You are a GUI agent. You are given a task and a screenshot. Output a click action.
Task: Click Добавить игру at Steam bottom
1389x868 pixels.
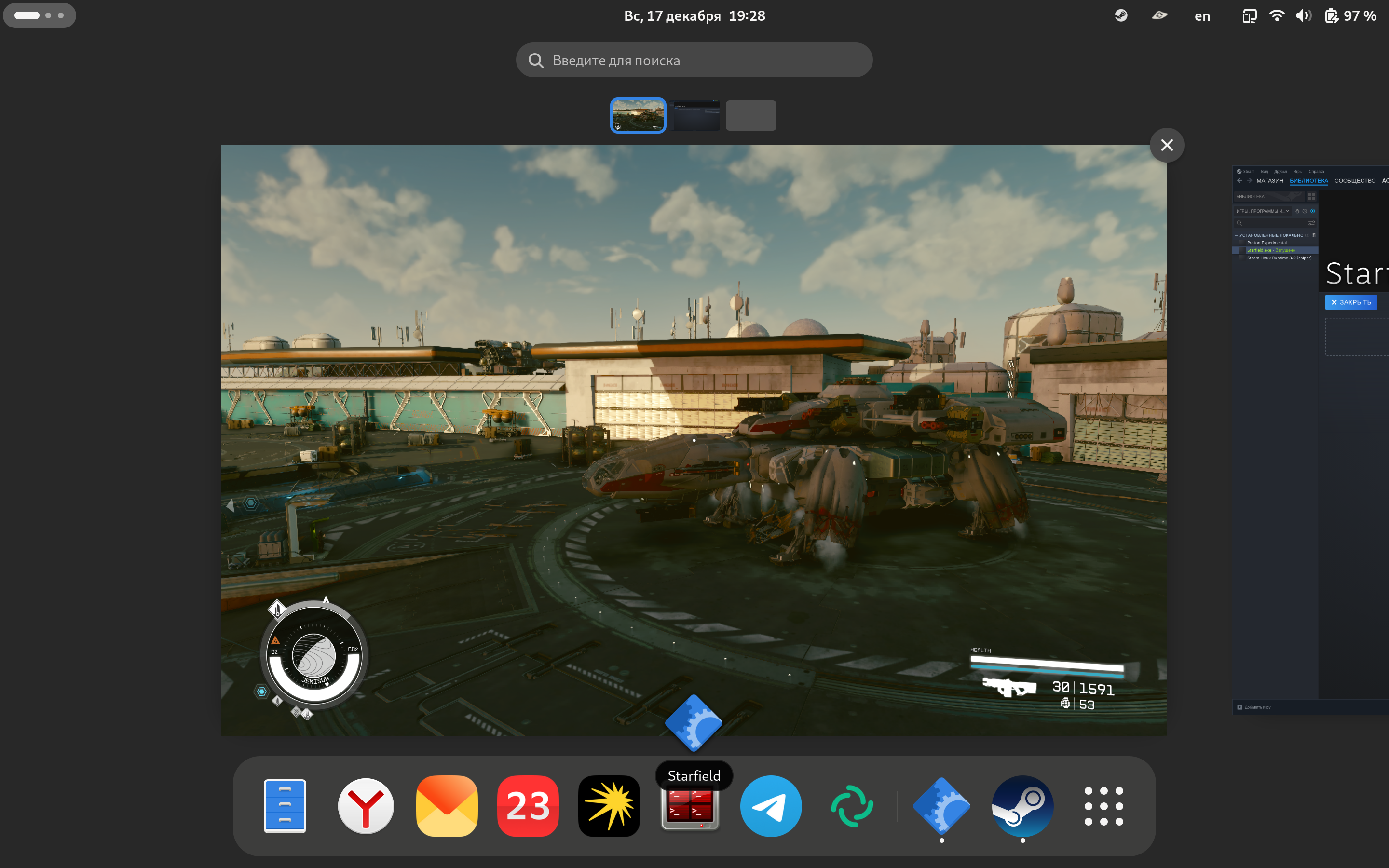[1254, 707]
